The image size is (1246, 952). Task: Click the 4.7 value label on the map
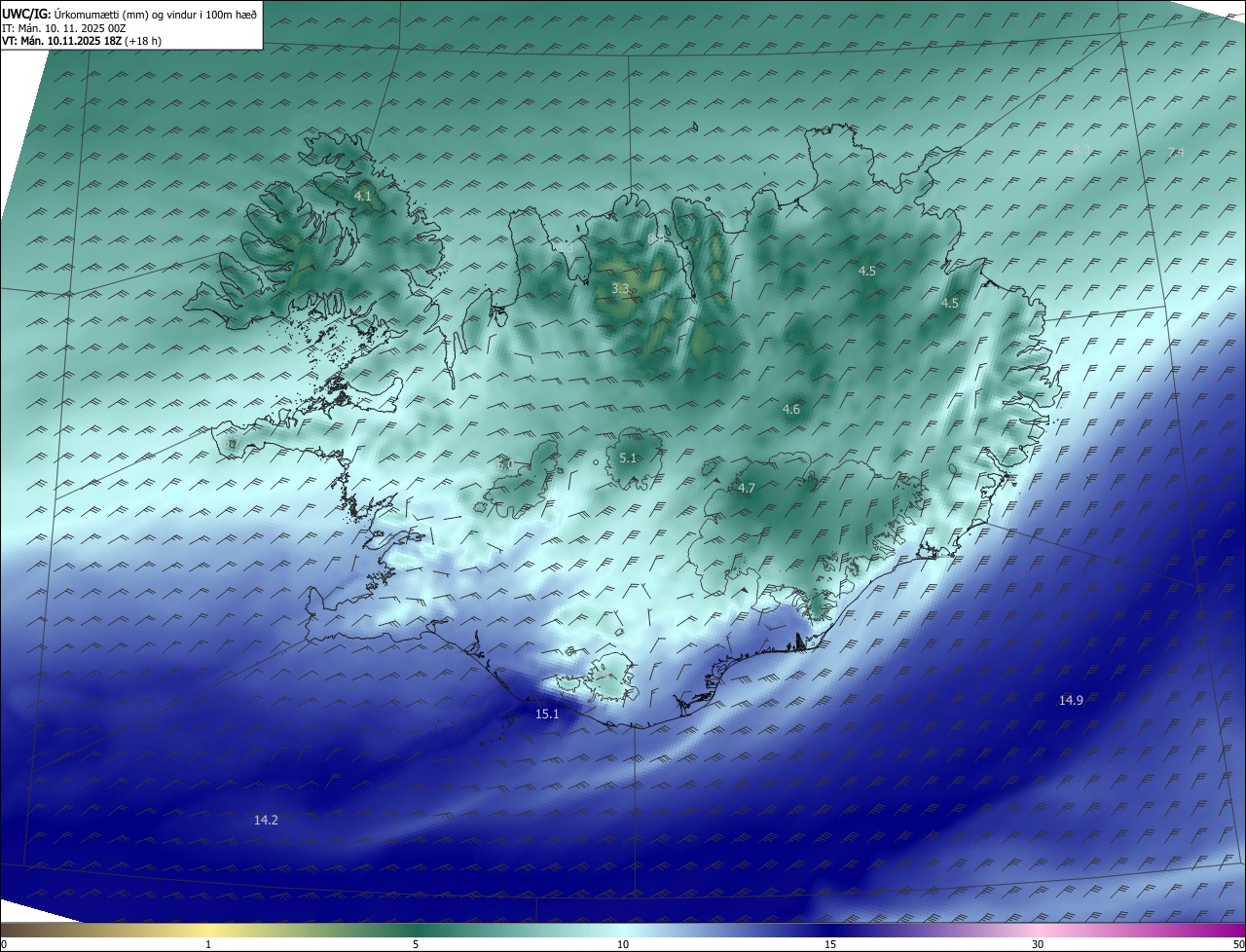(747, 489)
